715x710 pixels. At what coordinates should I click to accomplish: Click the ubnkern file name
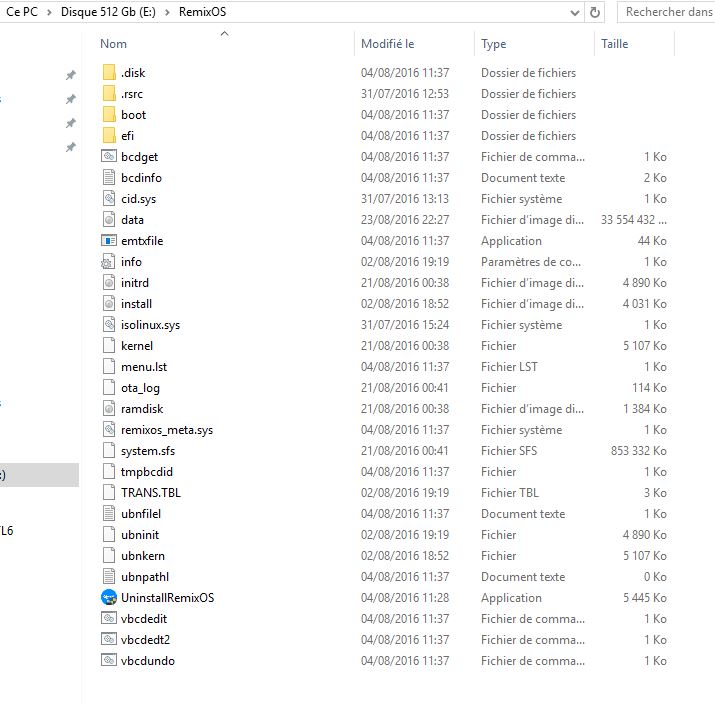[143, 555]
